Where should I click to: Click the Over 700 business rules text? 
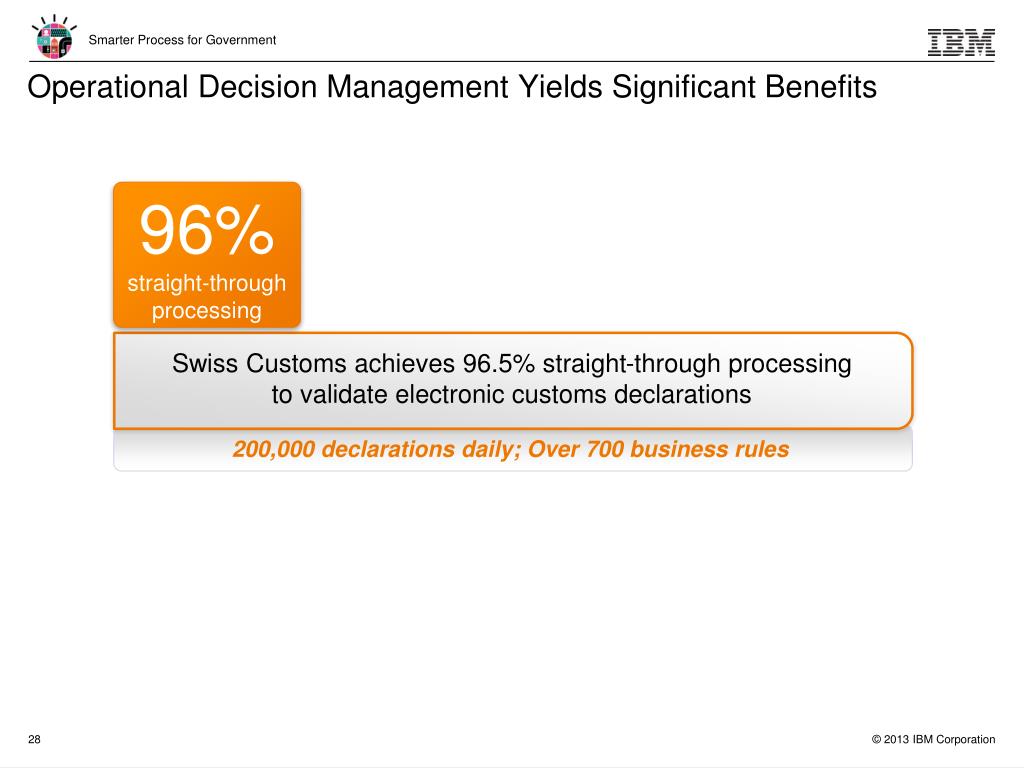coord(658,449)
